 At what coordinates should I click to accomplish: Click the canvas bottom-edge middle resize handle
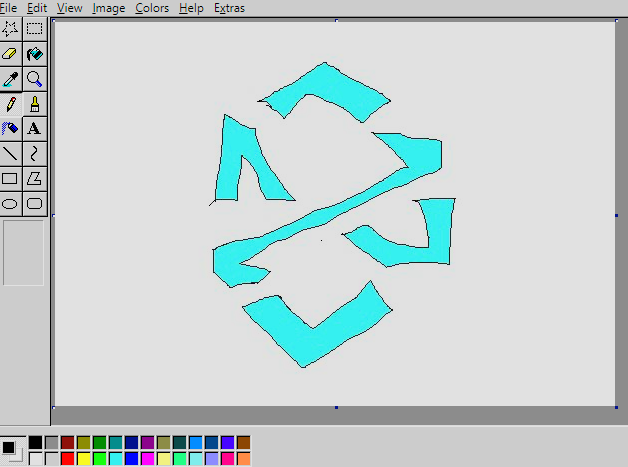tap(336, 407)
